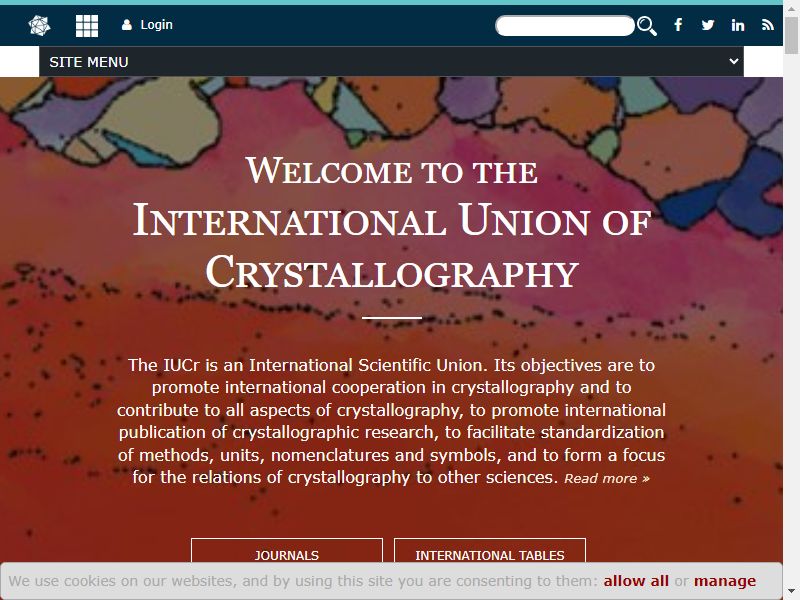
Task: Click the IUCr crystal logo icon
Action: click(39, 25)
